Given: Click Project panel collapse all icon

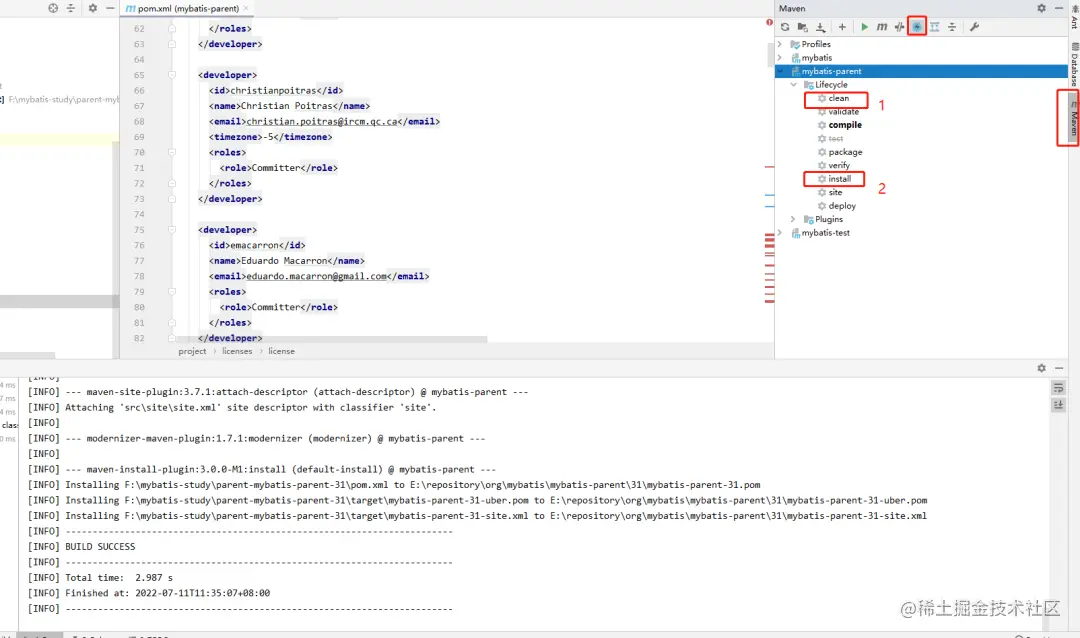Looking at the screenshot, I should 70,8.
